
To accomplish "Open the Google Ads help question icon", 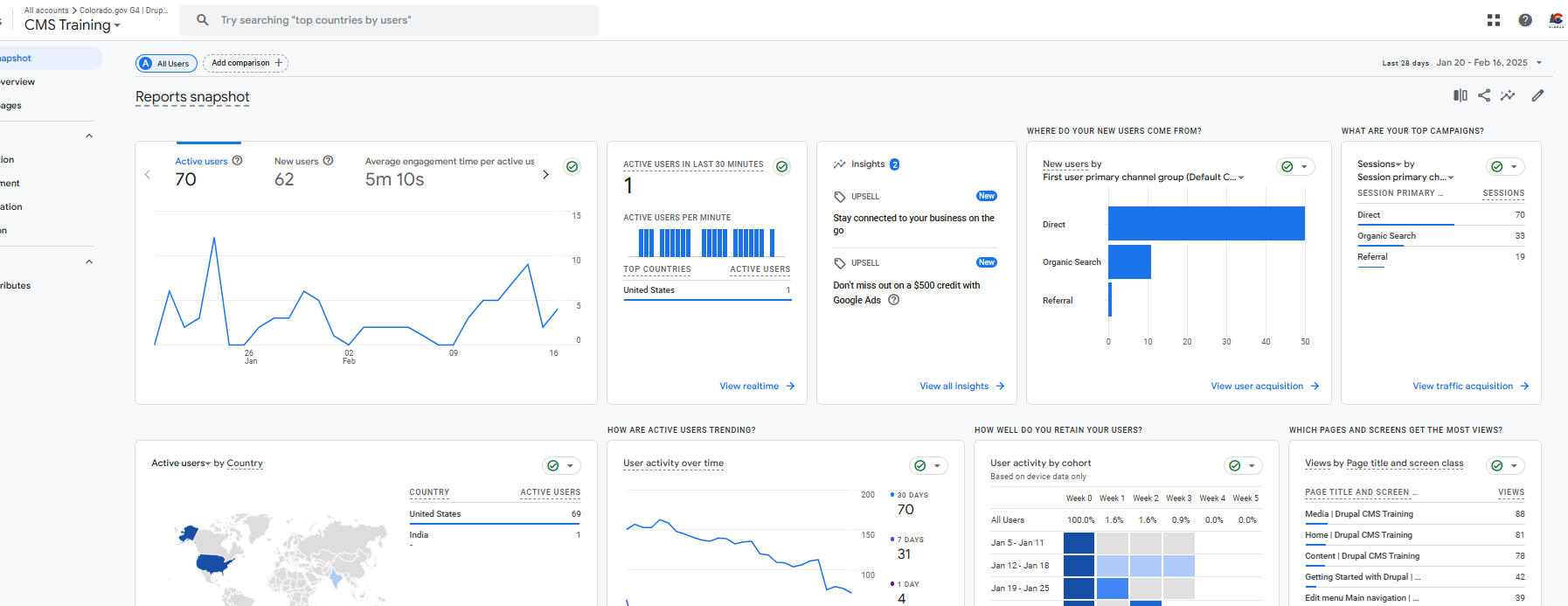I will tap(893, 300).
